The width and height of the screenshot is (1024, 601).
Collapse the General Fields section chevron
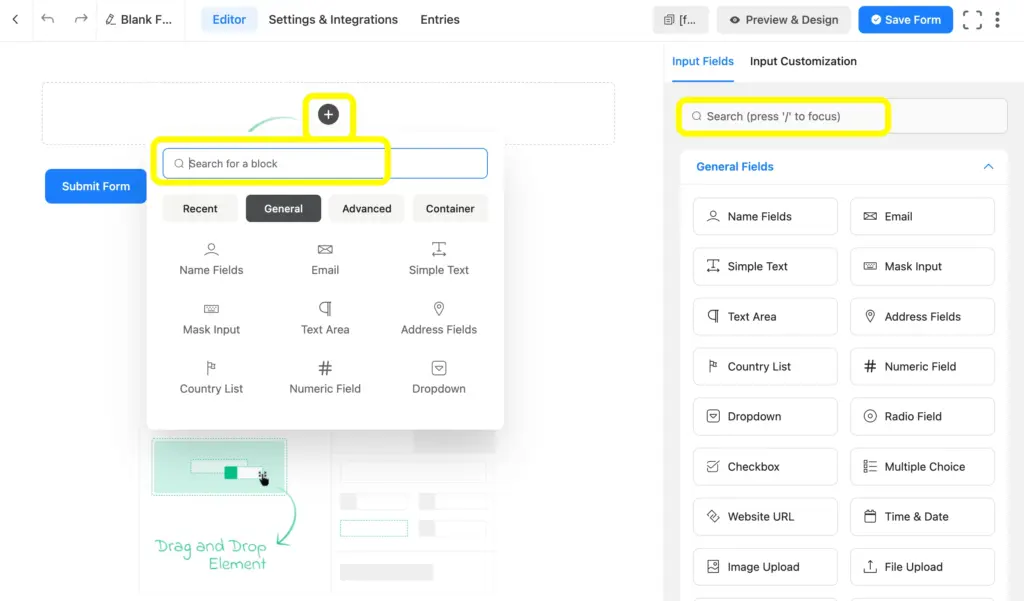point(988,166)
